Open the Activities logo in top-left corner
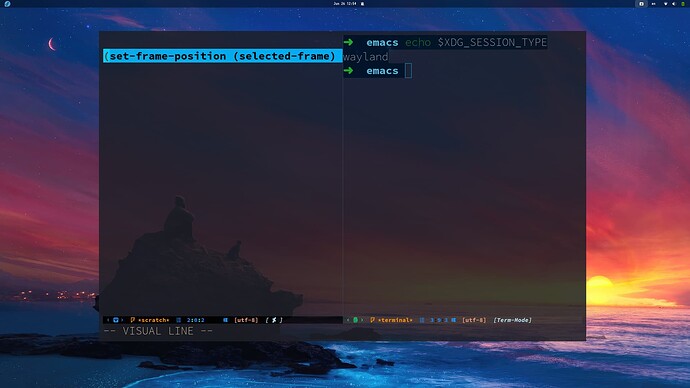The width and height of the screenshot is (690, 388). (x=7, y=4)
